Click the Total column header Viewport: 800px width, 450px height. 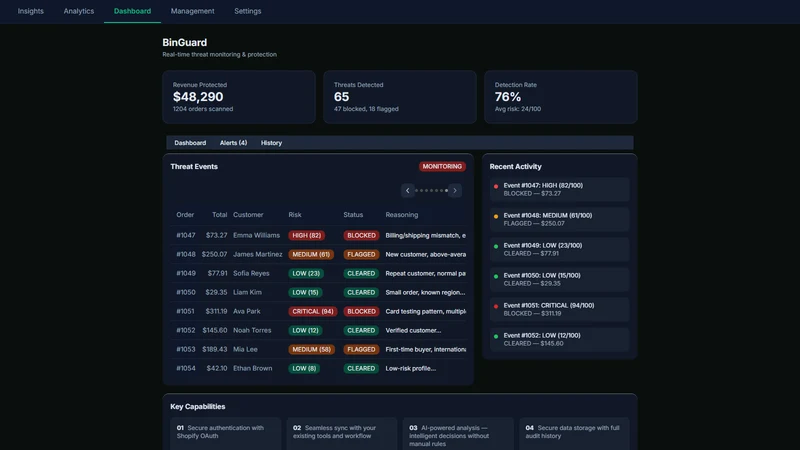[x=219, y=215]
